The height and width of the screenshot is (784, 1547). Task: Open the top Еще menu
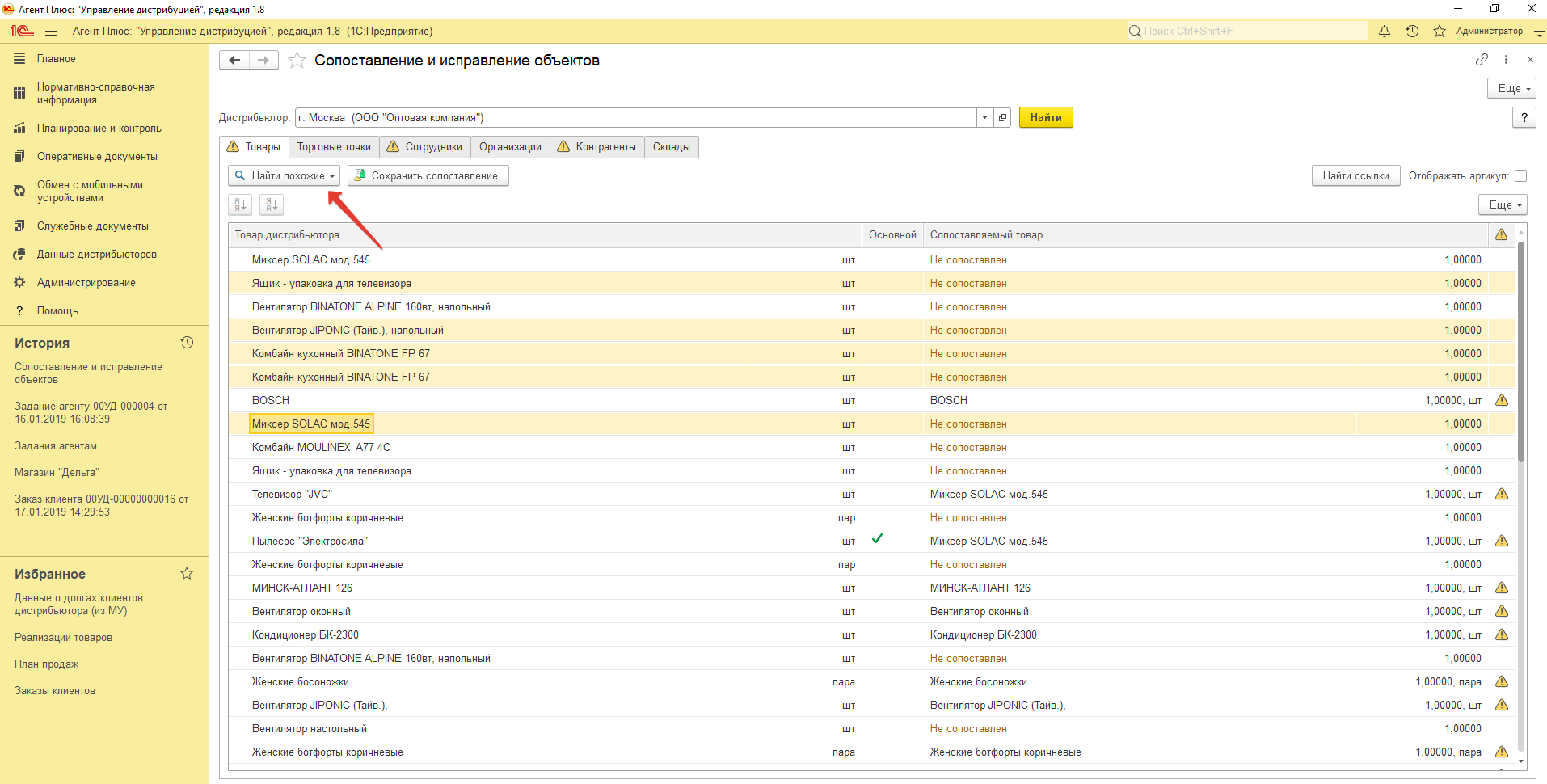tap(1511, 88)
